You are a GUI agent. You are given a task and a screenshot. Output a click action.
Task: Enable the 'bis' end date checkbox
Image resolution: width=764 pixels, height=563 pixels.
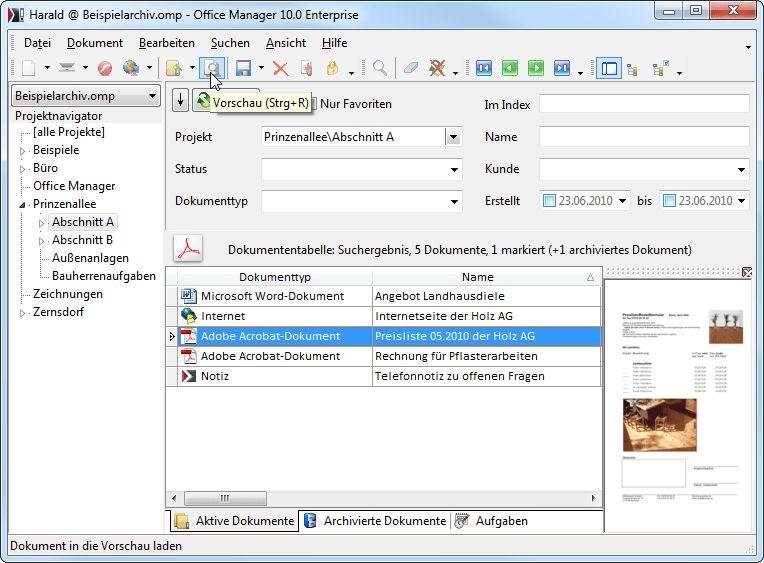[x=668, y=201]
